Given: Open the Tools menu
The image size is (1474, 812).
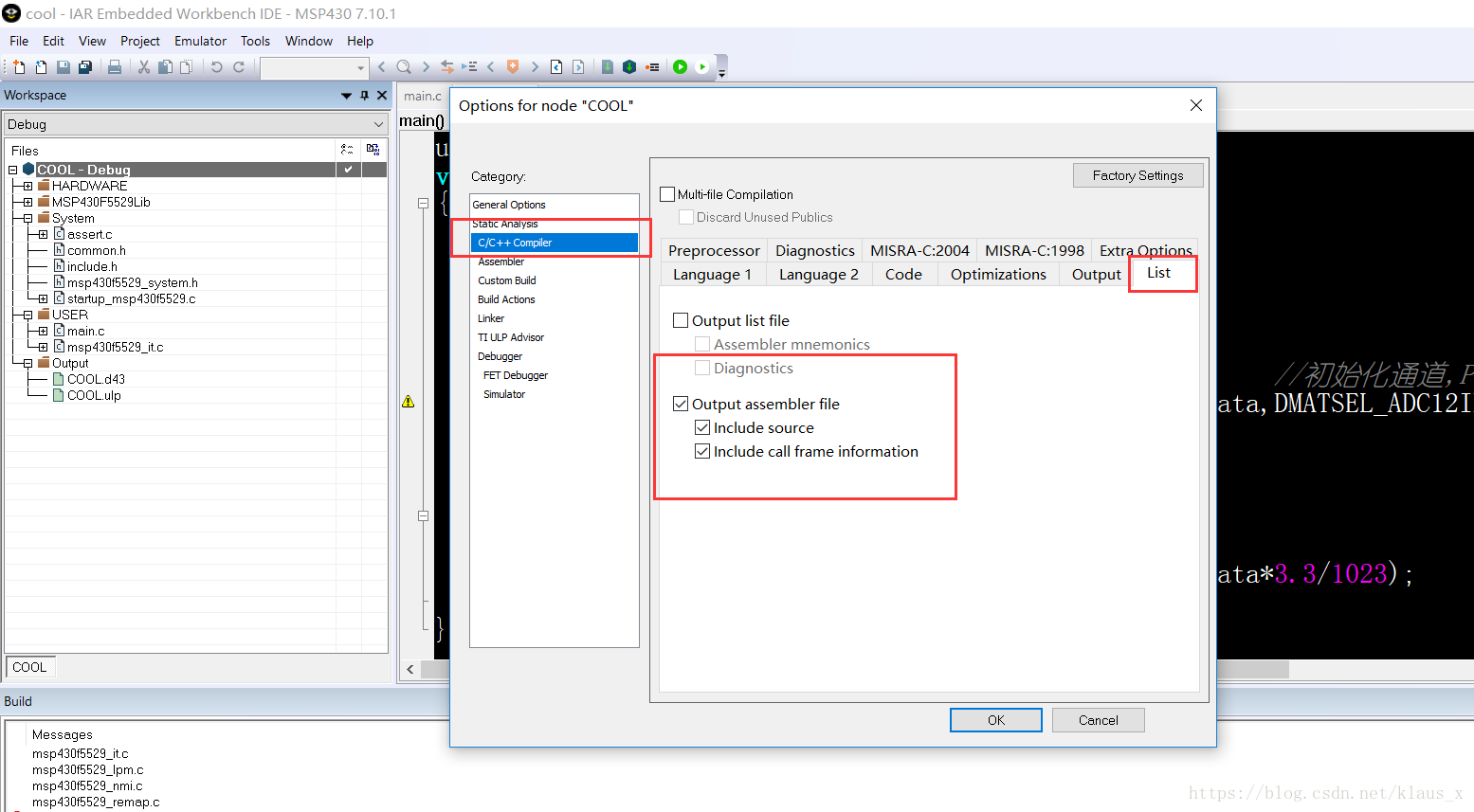Looking at the screenshot, I should (x=255, y=41).
